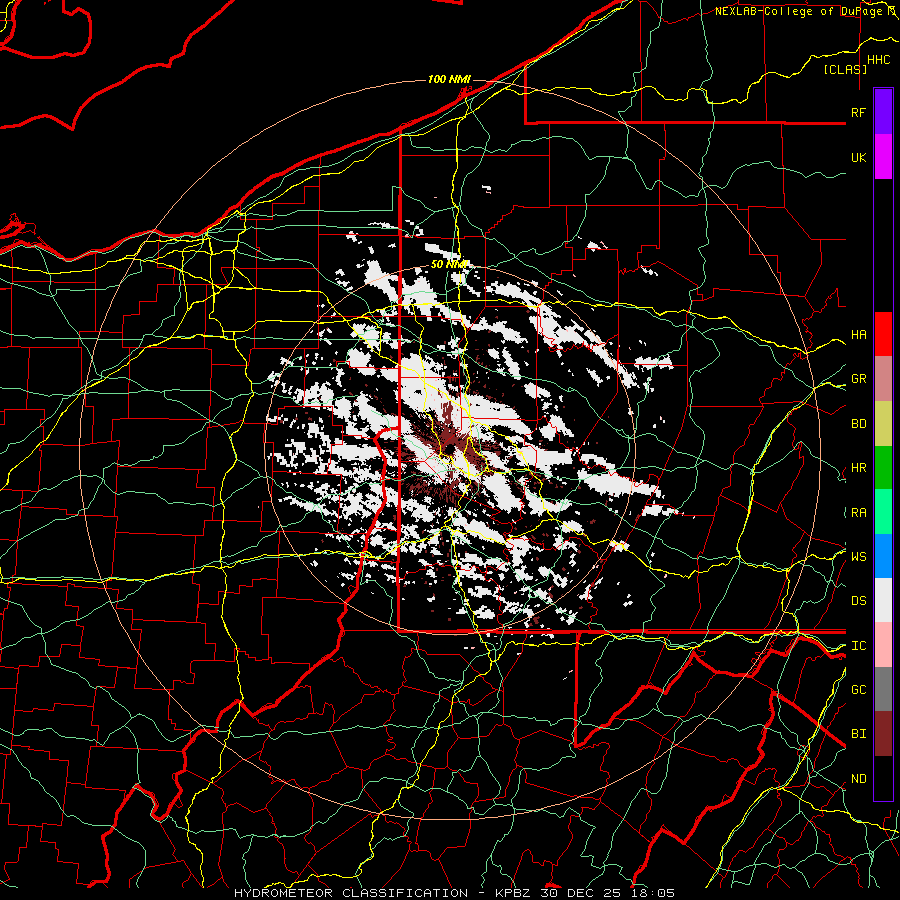The width and height of the screenshot is (900, 900).
Task: Select the GR color swatch in legend
Action: pyautogui.click(x=883, y=378)
